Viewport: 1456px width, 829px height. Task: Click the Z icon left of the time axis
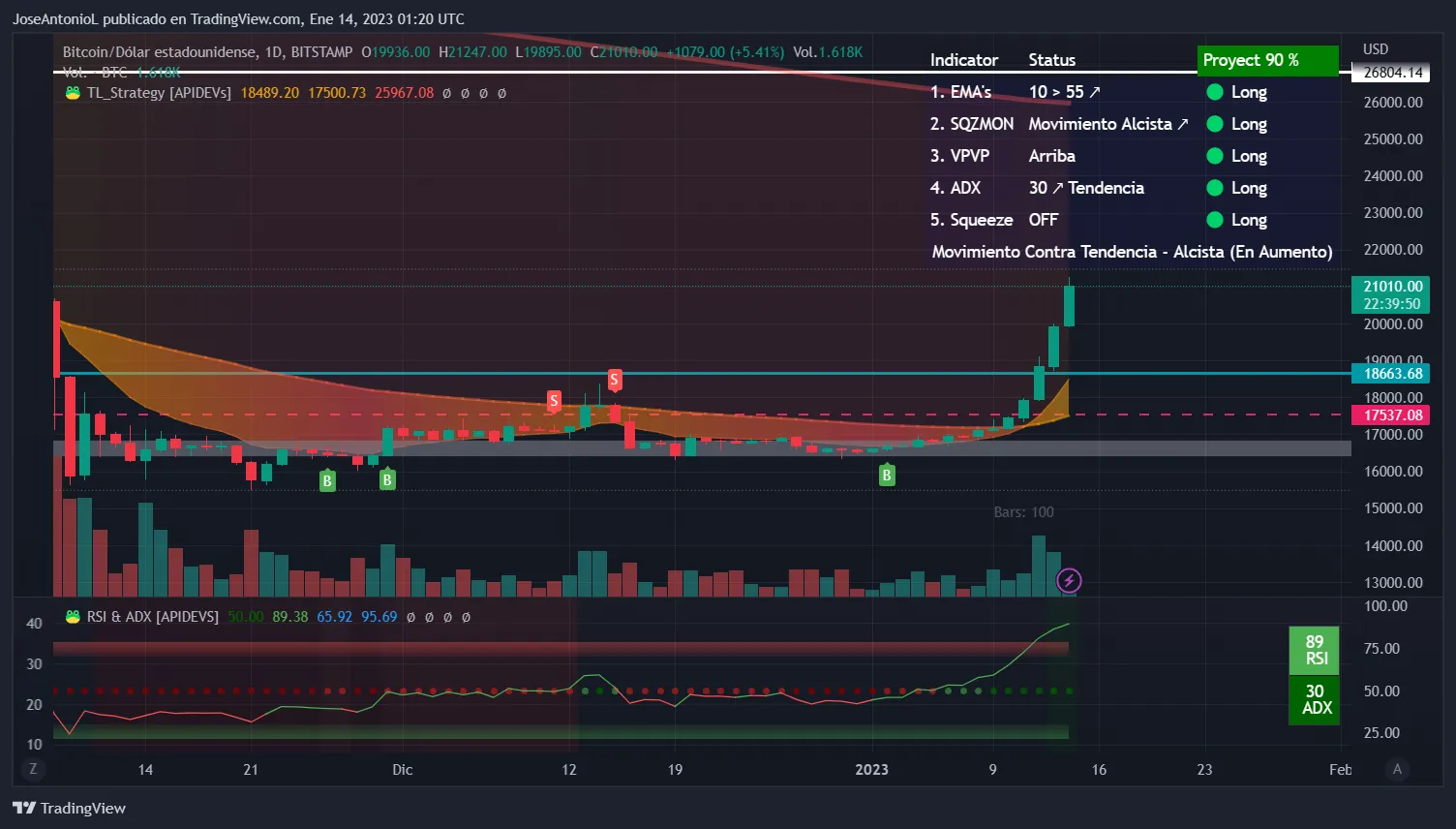[33, 768]
